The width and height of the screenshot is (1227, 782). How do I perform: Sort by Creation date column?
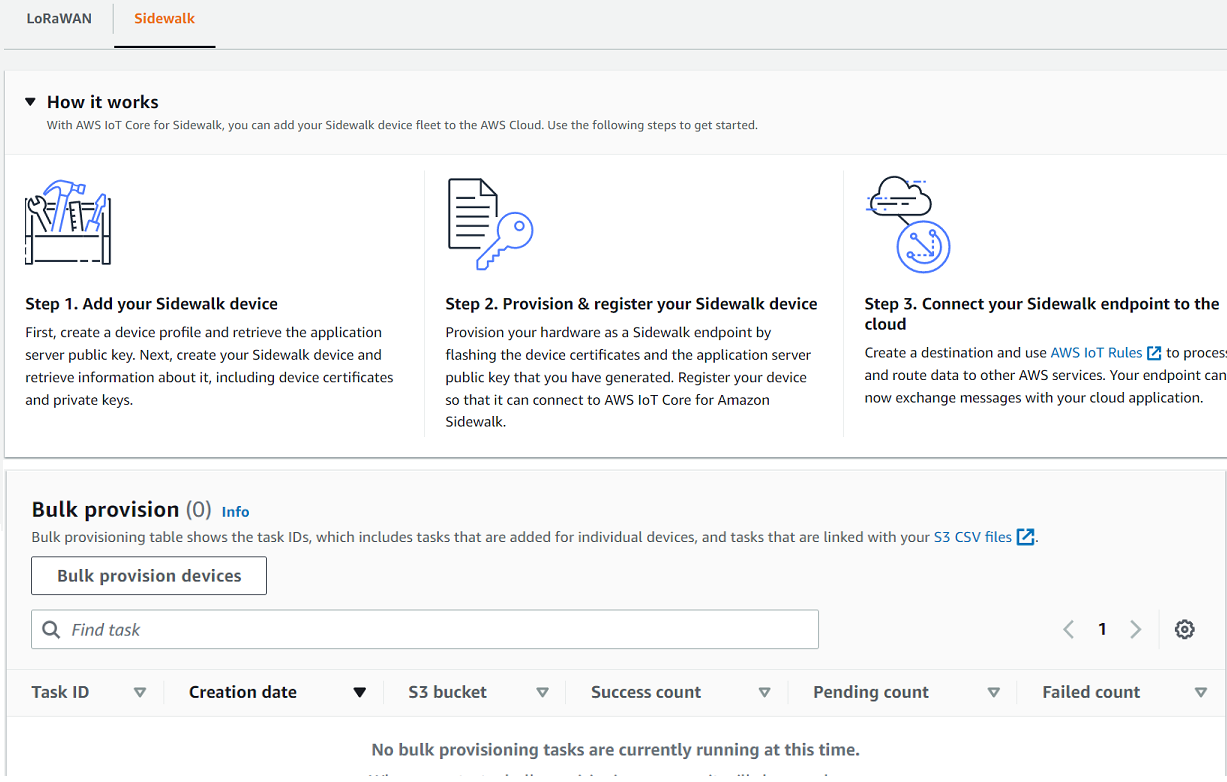point(359,693)
